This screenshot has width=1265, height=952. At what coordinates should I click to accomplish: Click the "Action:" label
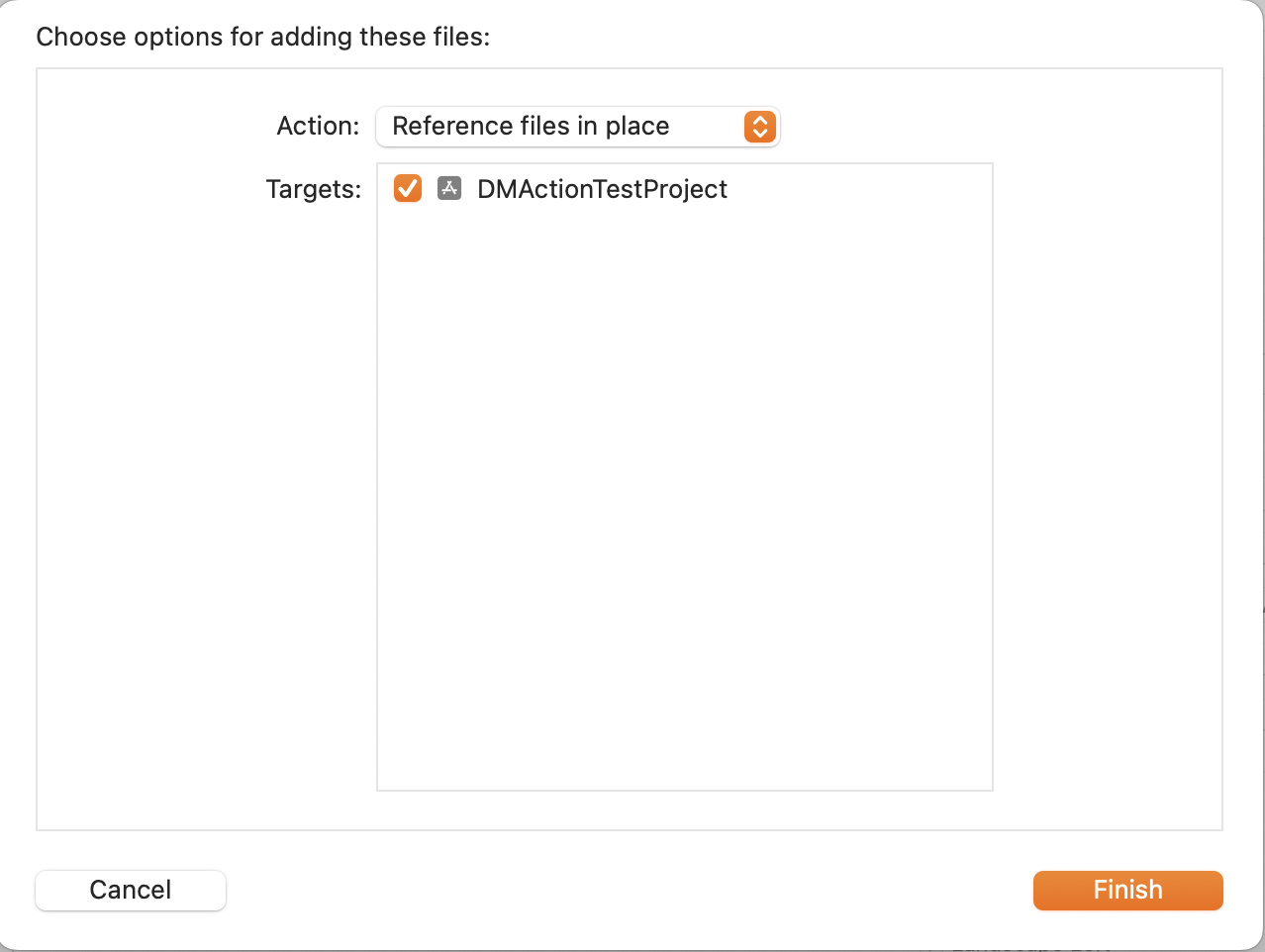pos(318,127)
